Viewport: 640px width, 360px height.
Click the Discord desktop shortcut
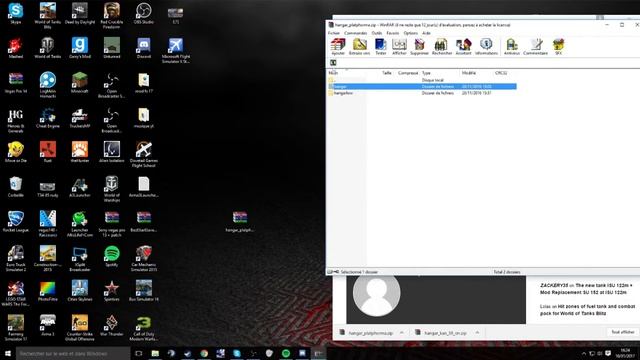coord(144,48)
